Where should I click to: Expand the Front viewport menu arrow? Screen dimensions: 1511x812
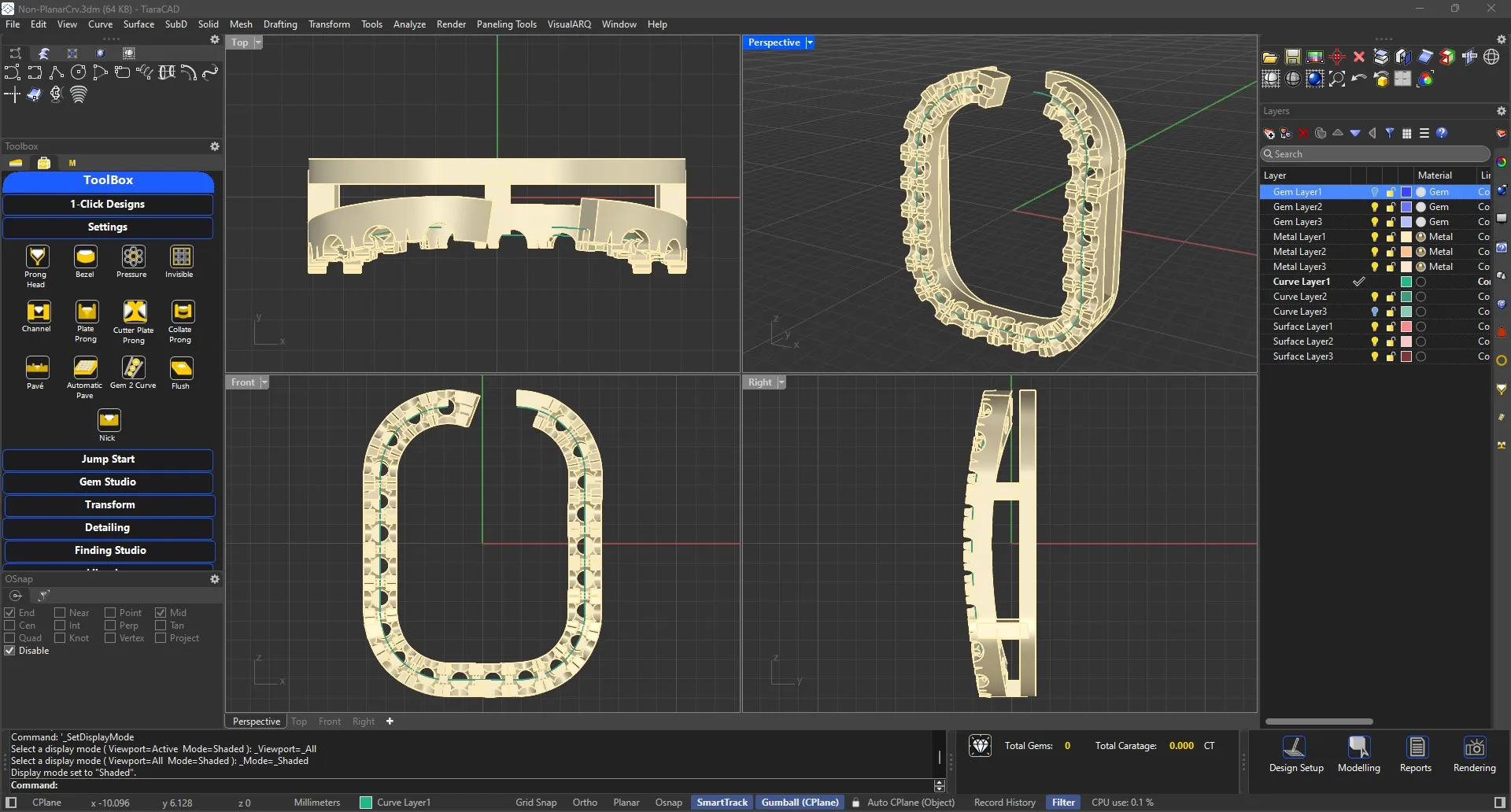[x=264, y=382]
